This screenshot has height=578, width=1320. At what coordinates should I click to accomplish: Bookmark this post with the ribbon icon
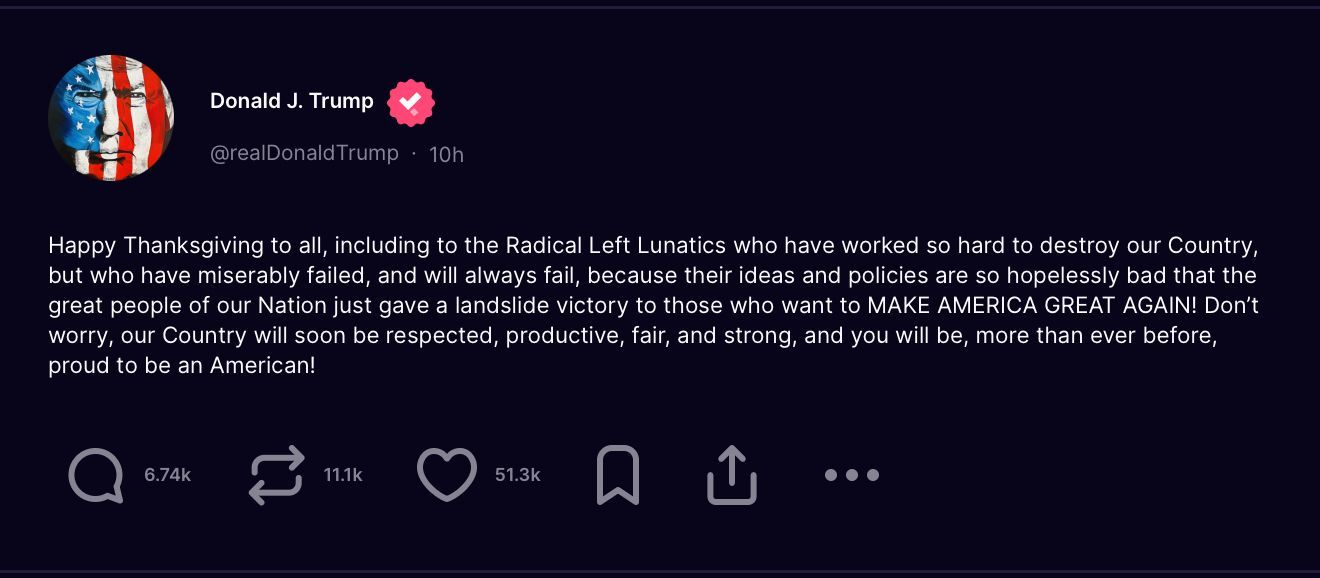[618, 475]
